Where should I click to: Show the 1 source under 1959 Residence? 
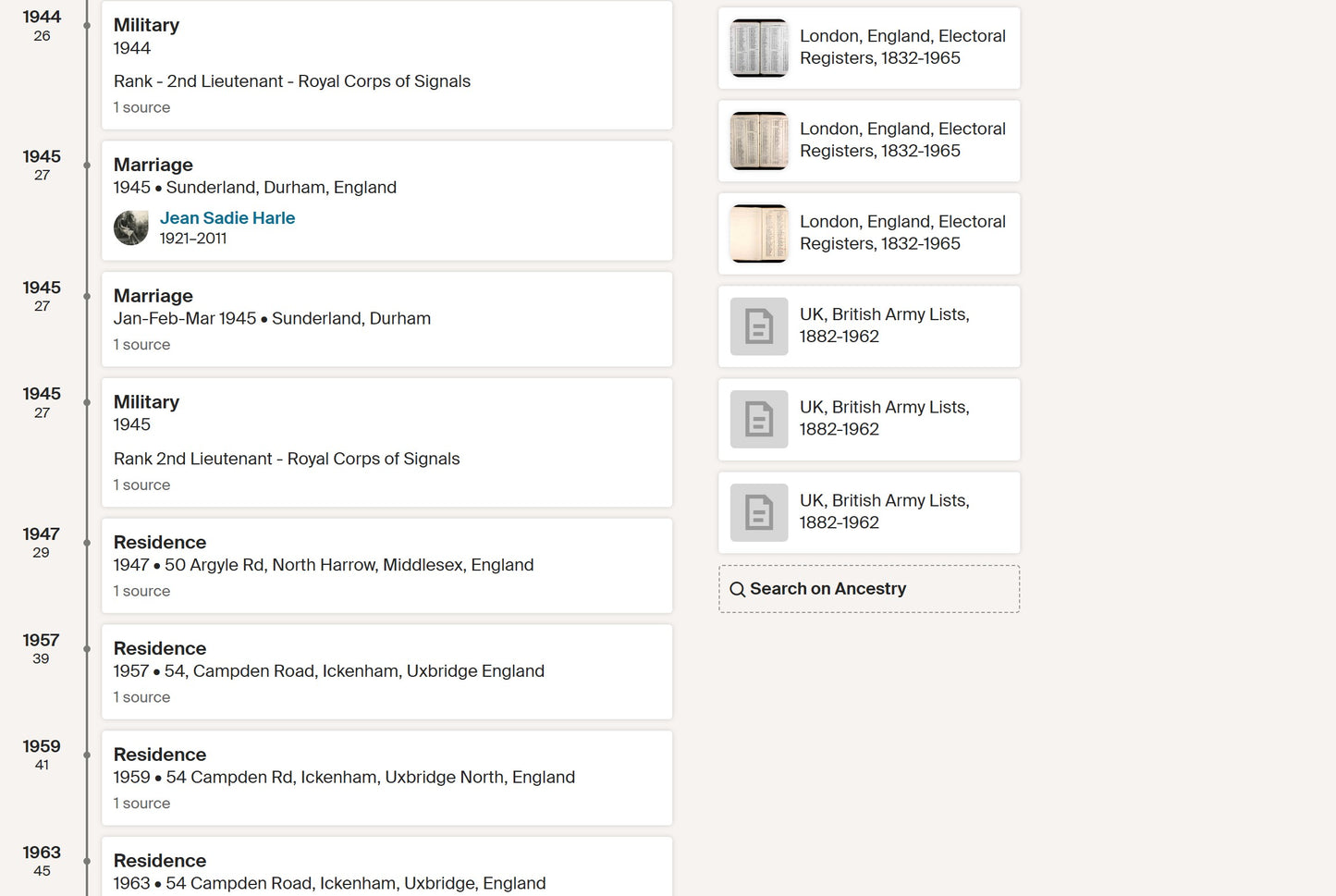pos(141,804)
